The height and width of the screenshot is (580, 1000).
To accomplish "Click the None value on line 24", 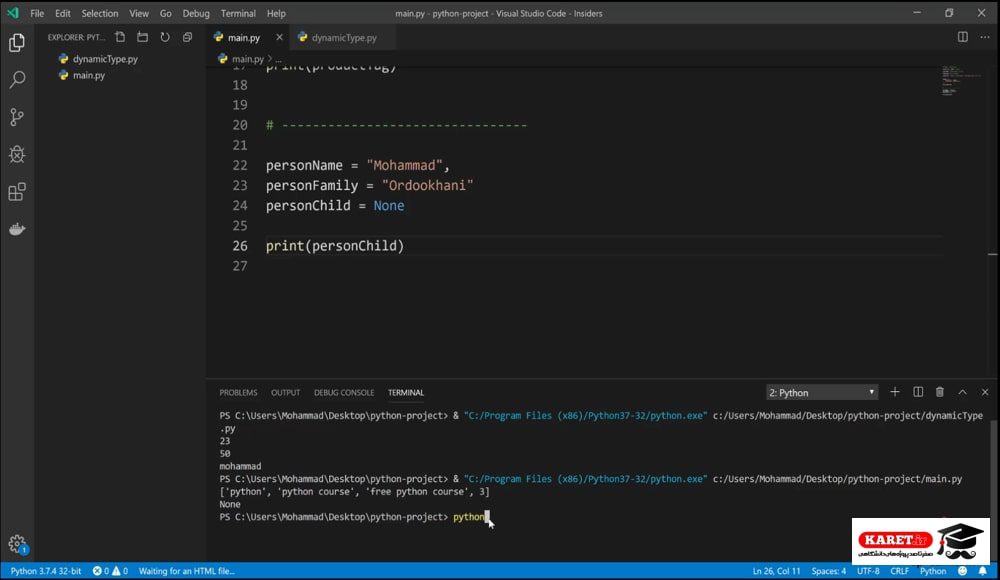I will [388, 205].
